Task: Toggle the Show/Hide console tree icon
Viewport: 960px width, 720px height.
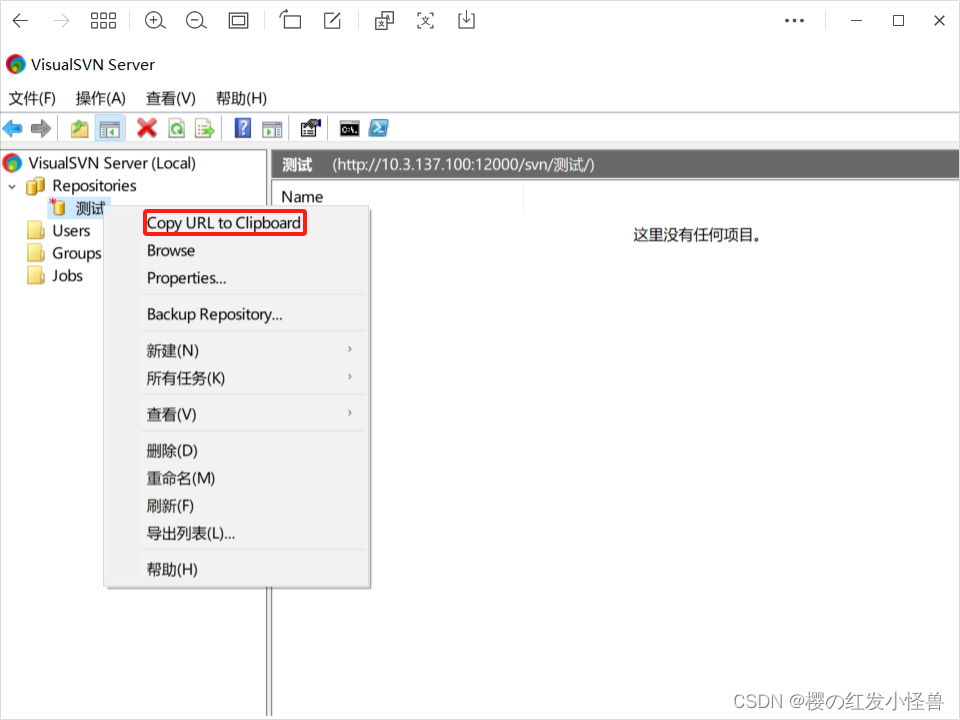Action: (x=110, y=129)
